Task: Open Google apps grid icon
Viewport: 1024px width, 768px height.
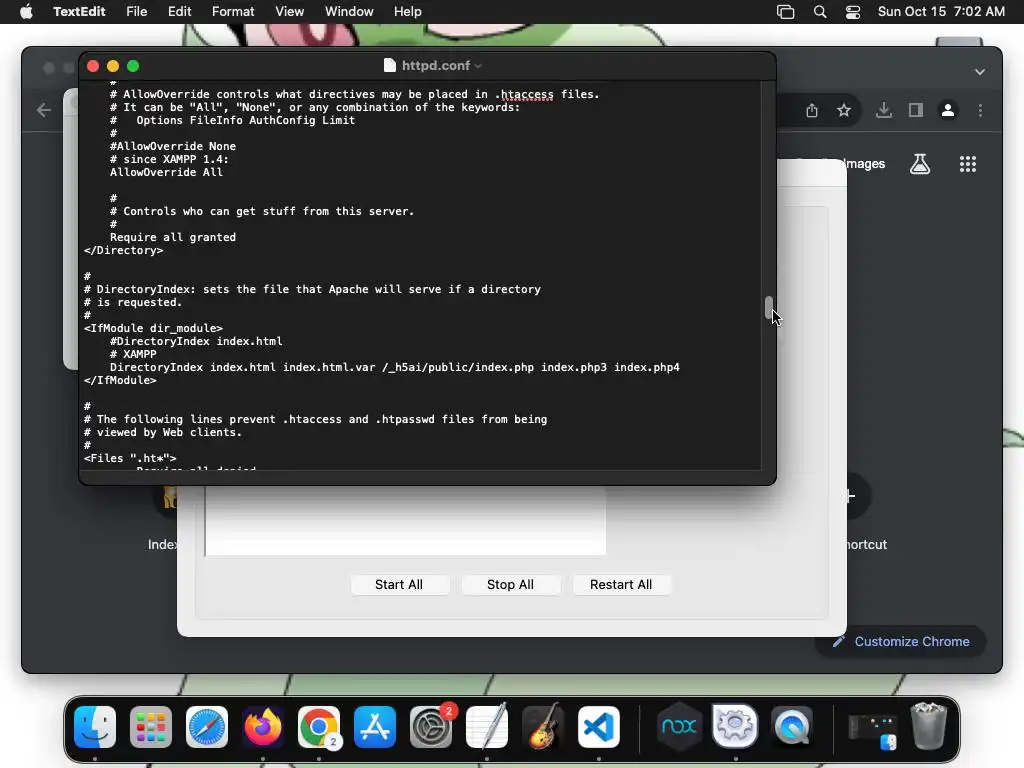Action: point(968,164)
